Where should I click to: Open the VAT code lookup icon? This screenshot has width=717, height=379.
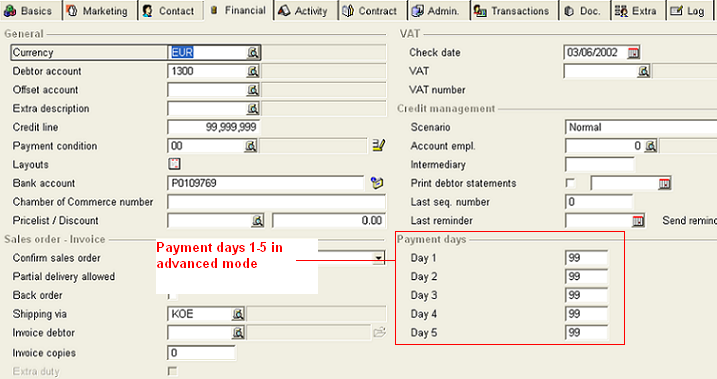(643, 71)
